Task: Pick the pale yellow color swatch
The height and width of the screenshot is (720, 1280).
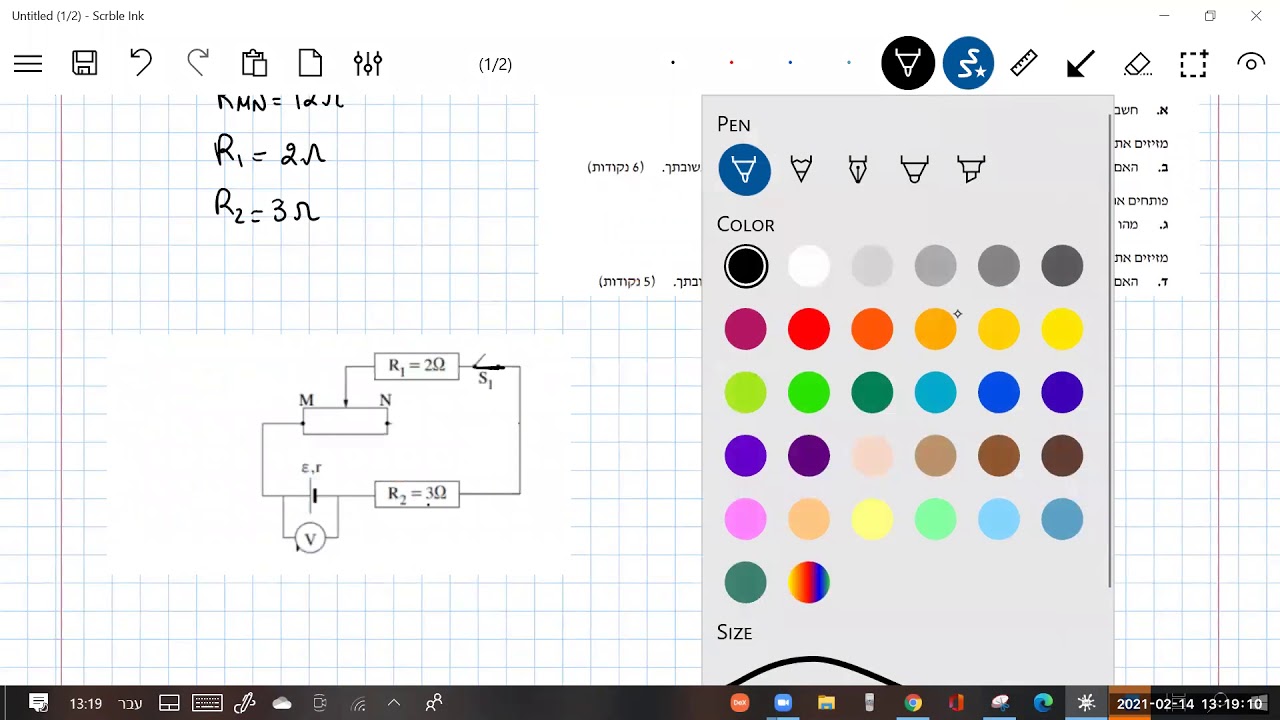Action: coord(872,519)
